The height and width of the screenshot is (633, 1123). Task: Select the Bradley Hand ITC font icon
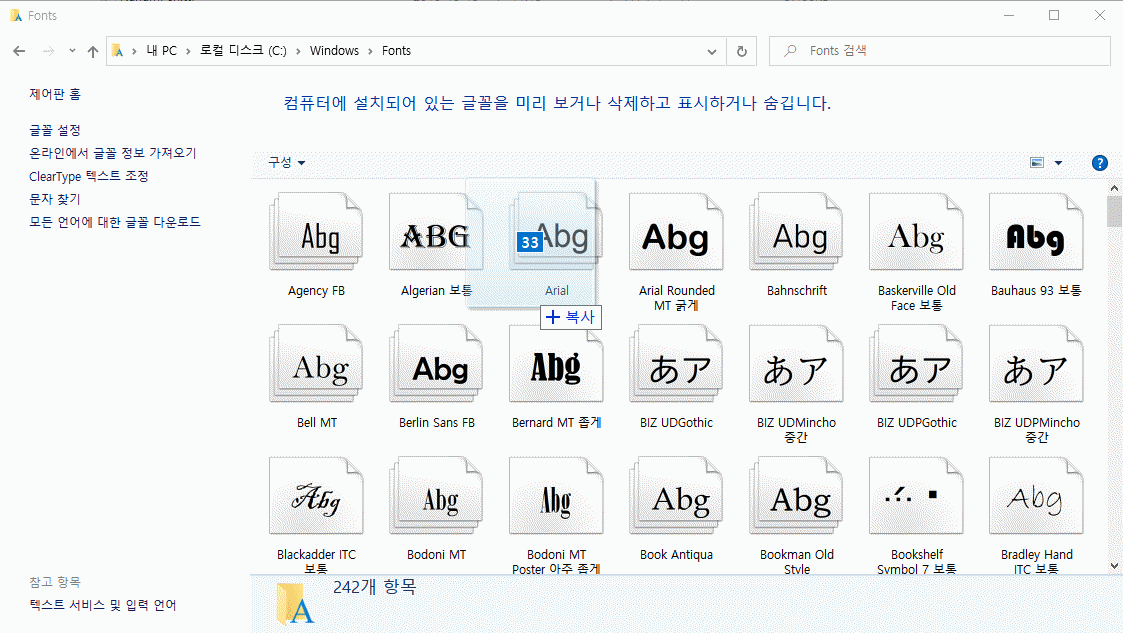point(1036,496)
